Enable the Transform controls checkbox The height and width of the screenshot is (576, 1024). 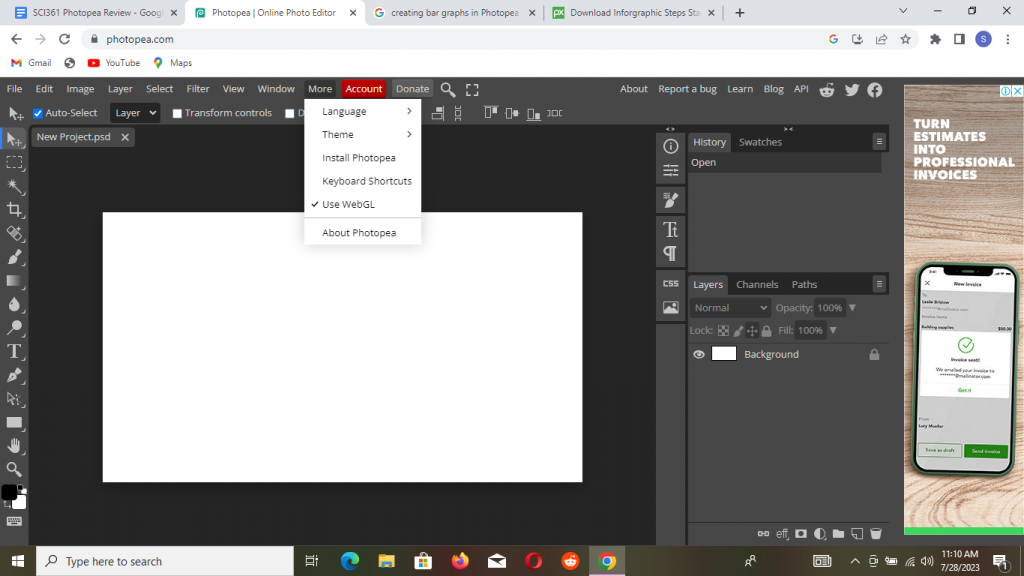(177, 113)
